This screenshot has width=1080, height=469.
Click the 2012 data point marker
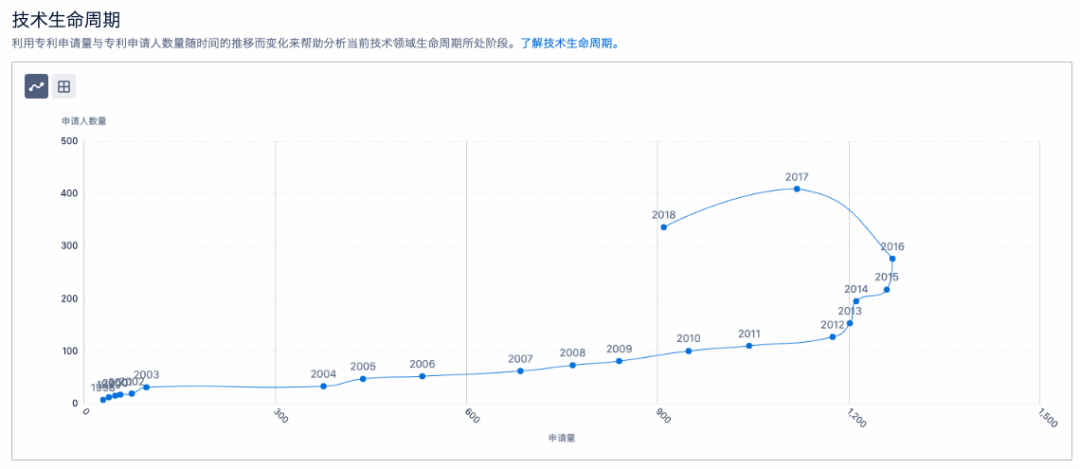(x=832, y=337)
